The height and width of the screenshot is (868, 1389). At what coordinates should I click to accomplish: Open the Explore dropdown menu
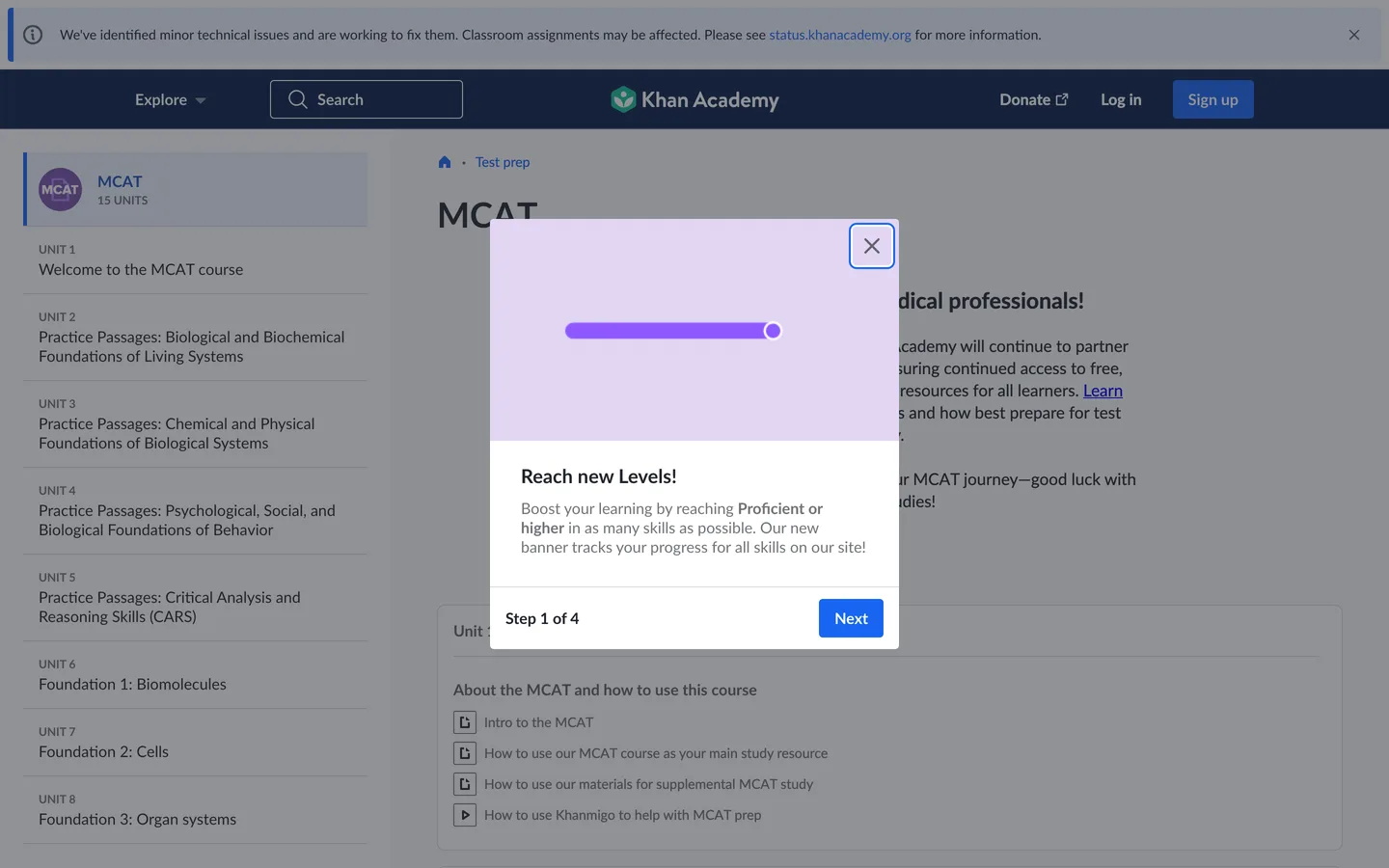(171, 99)
